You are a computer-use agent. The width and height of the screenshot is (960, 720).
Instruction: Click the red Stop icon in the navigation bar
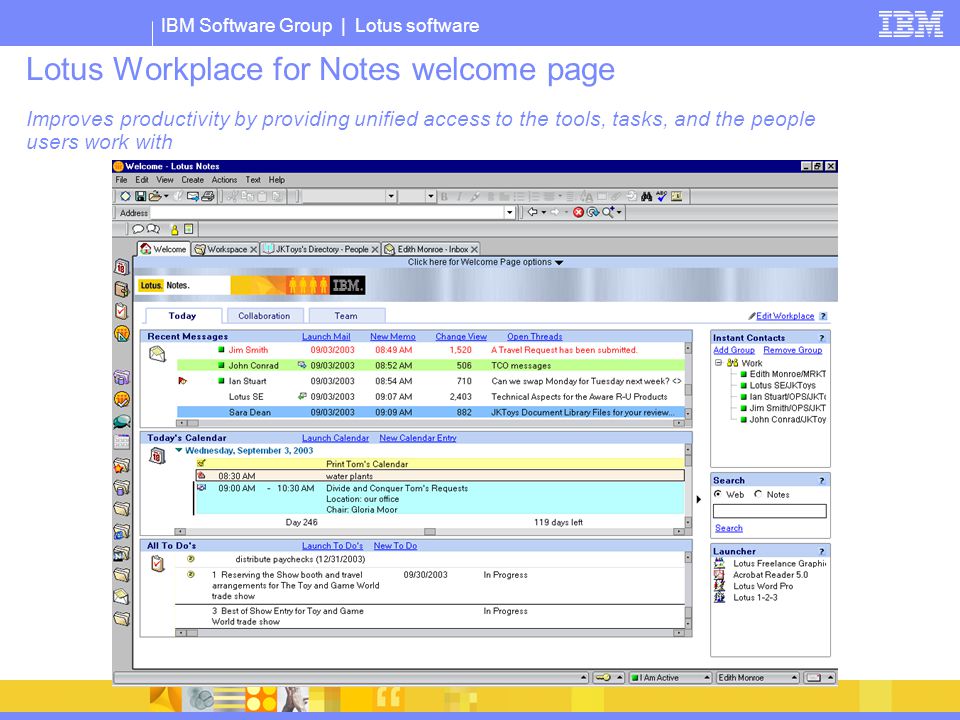tap(578, 212)
